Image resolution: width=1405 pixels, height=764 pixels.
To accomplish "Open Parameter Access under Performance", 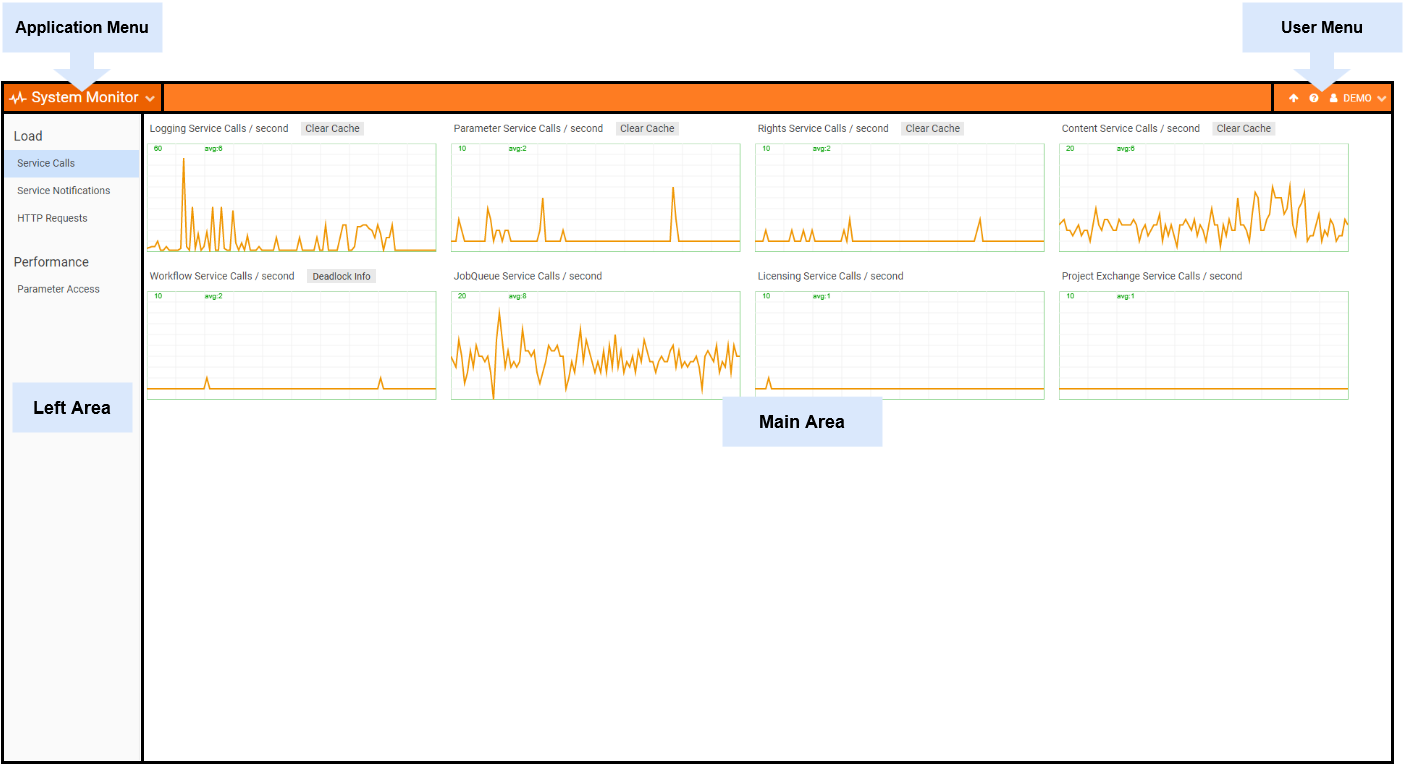I will coord(58,289).
